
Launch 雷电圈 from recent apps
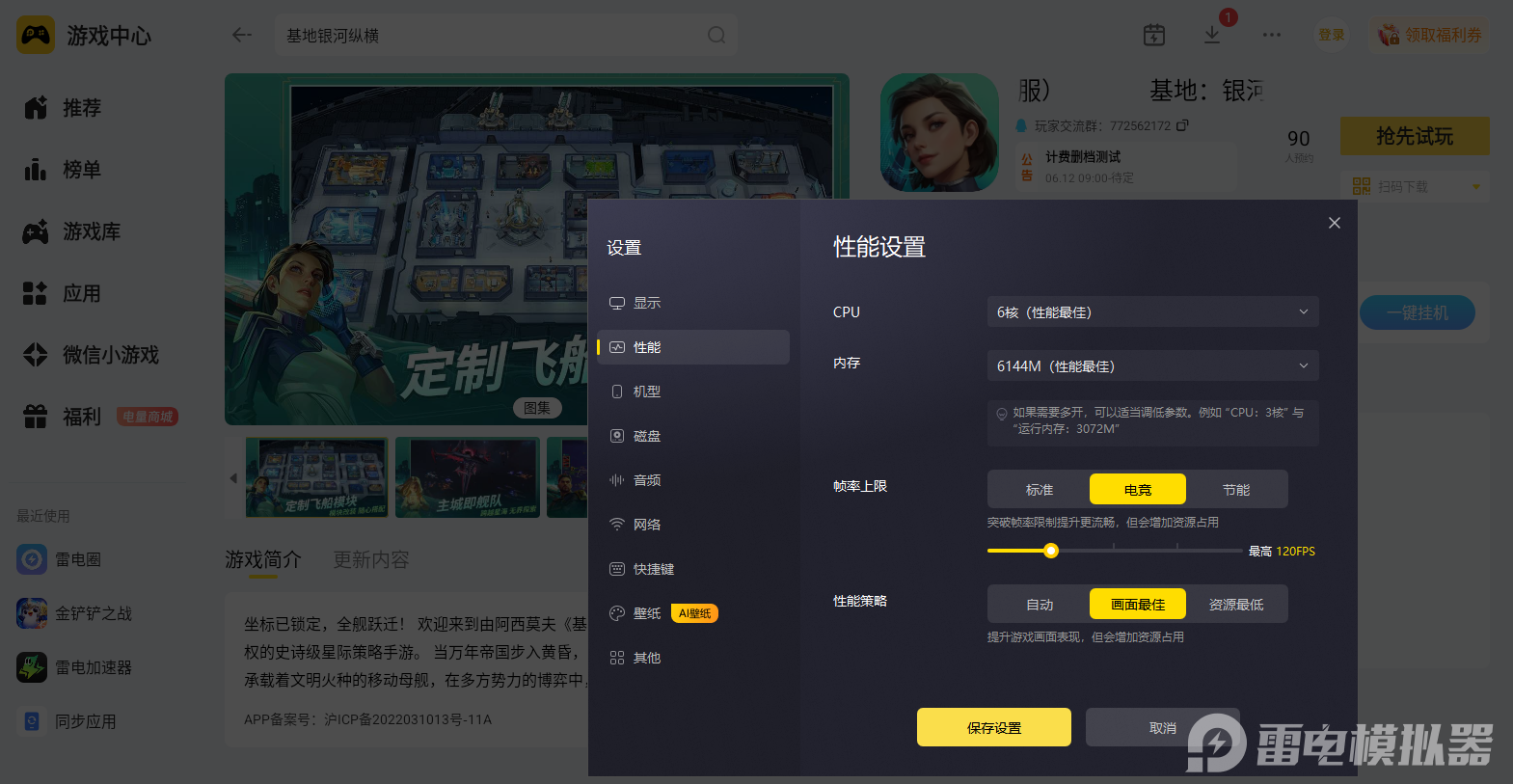60,559
